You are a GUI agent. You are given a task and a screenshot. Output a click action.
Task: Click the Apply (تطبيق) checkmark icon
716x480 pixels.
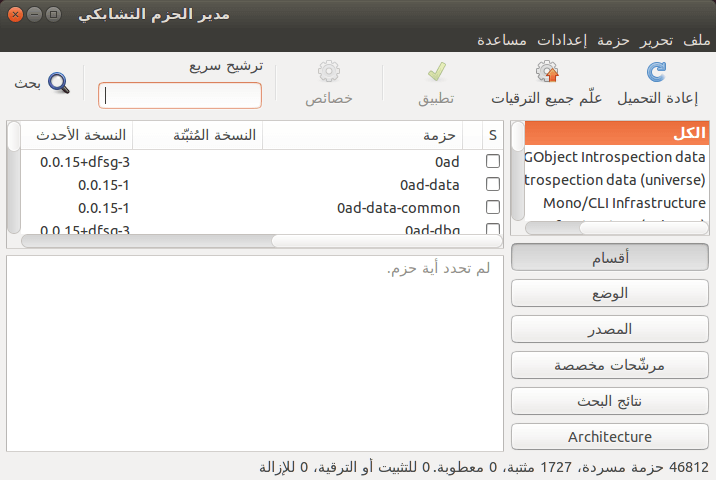437,72
